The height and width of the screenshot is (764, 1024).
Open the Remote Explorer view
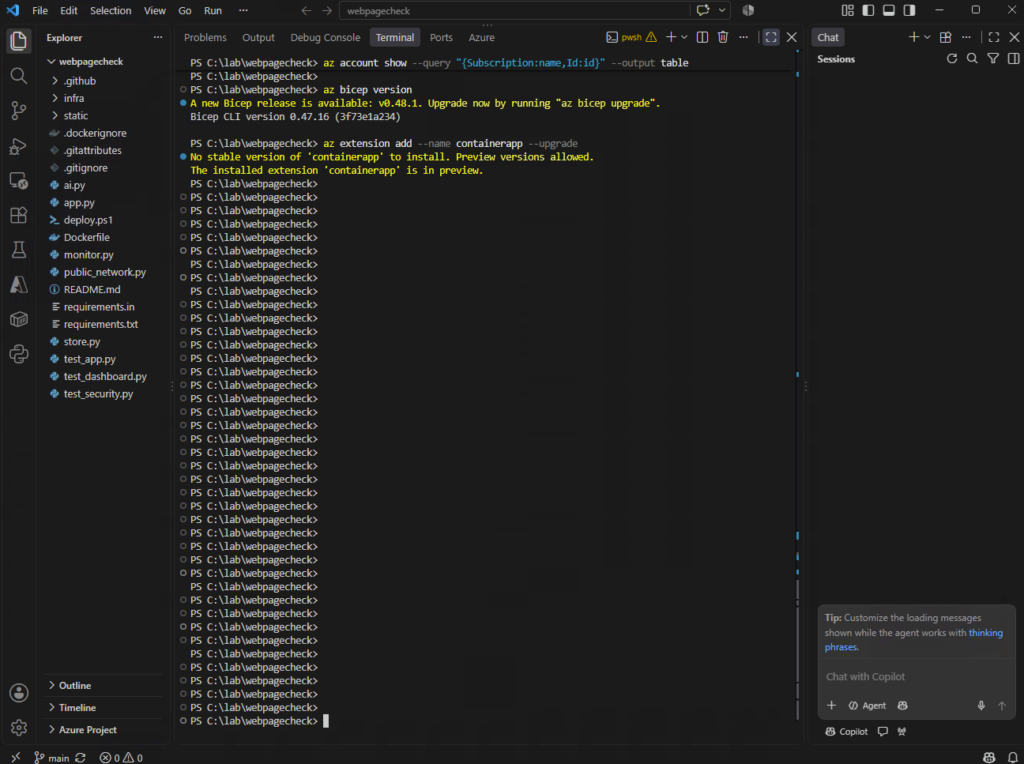(18, 181)
